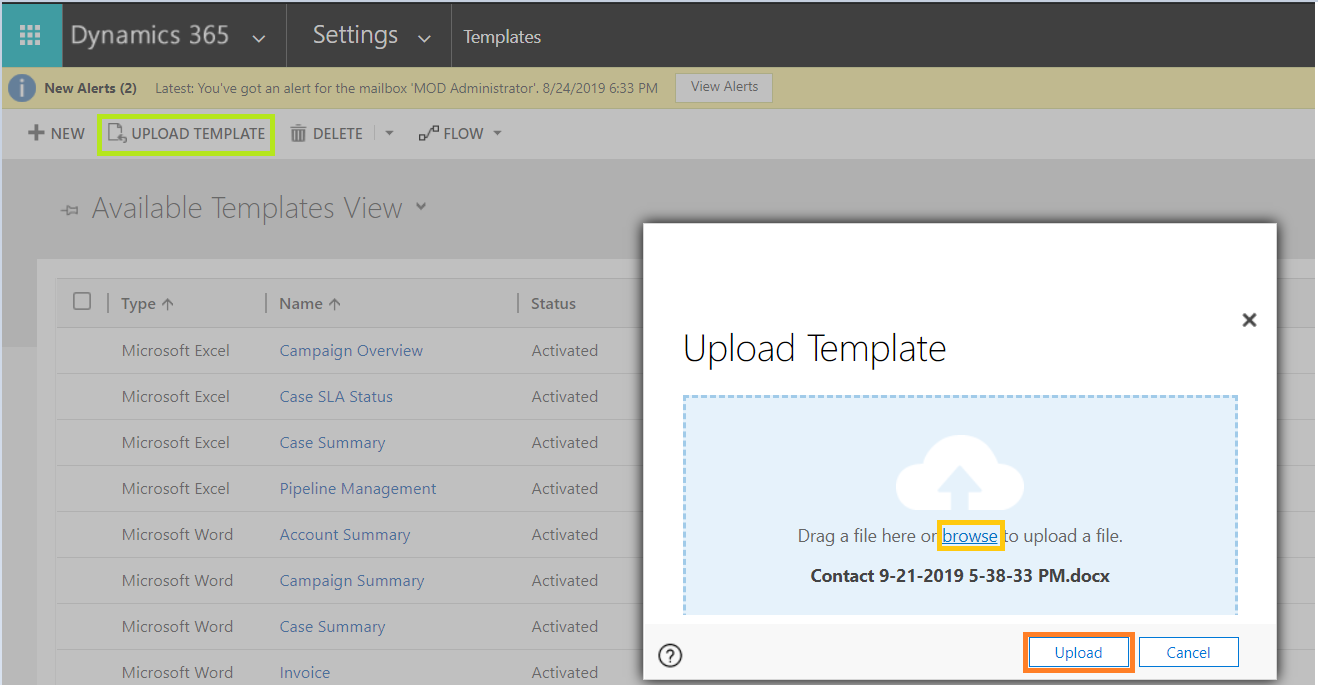Click the pin icon beside Available Templates View
The image size is (1318, 685).
click(x=68, y=210)
